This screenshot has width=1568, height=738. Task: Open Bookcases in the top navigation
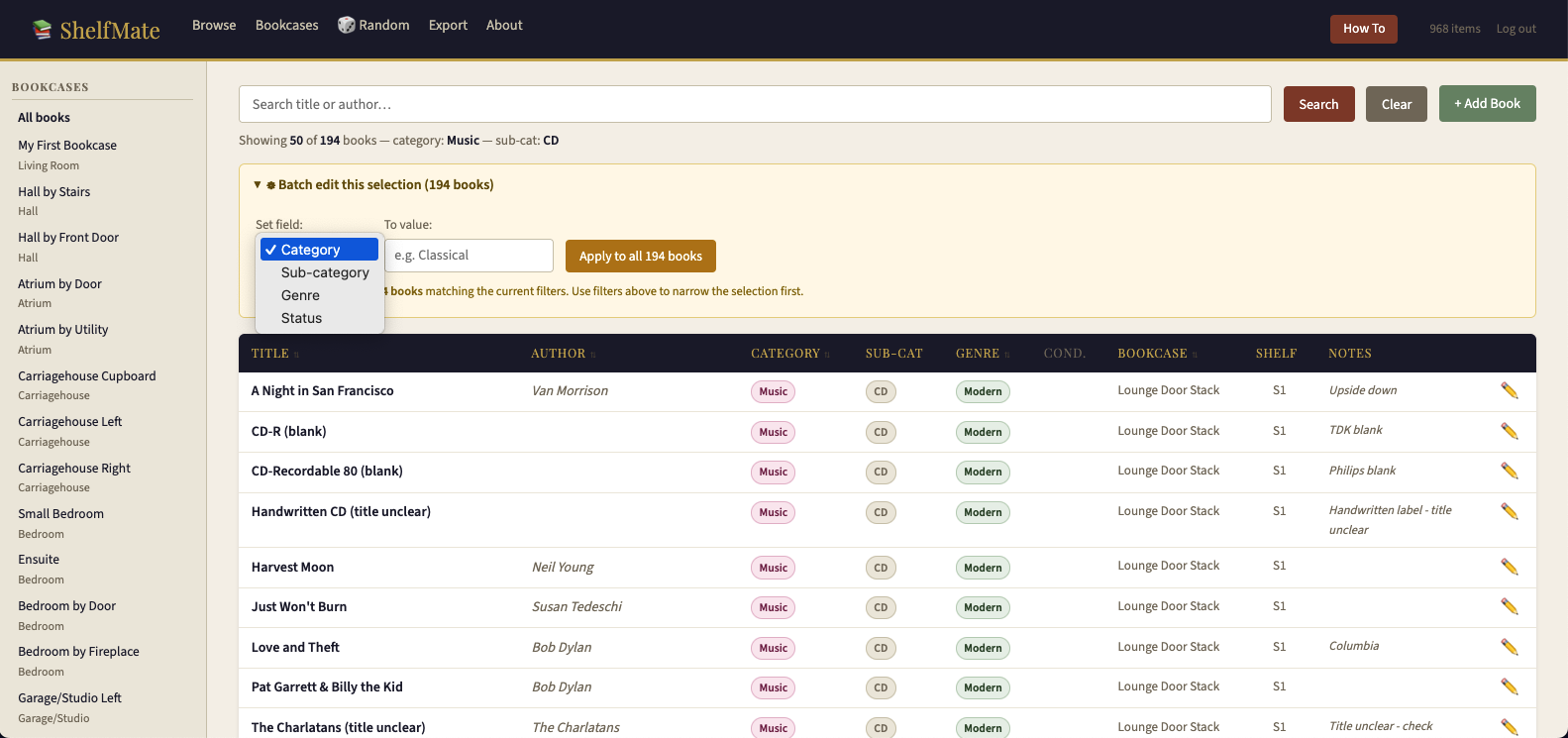pos(287,25)
